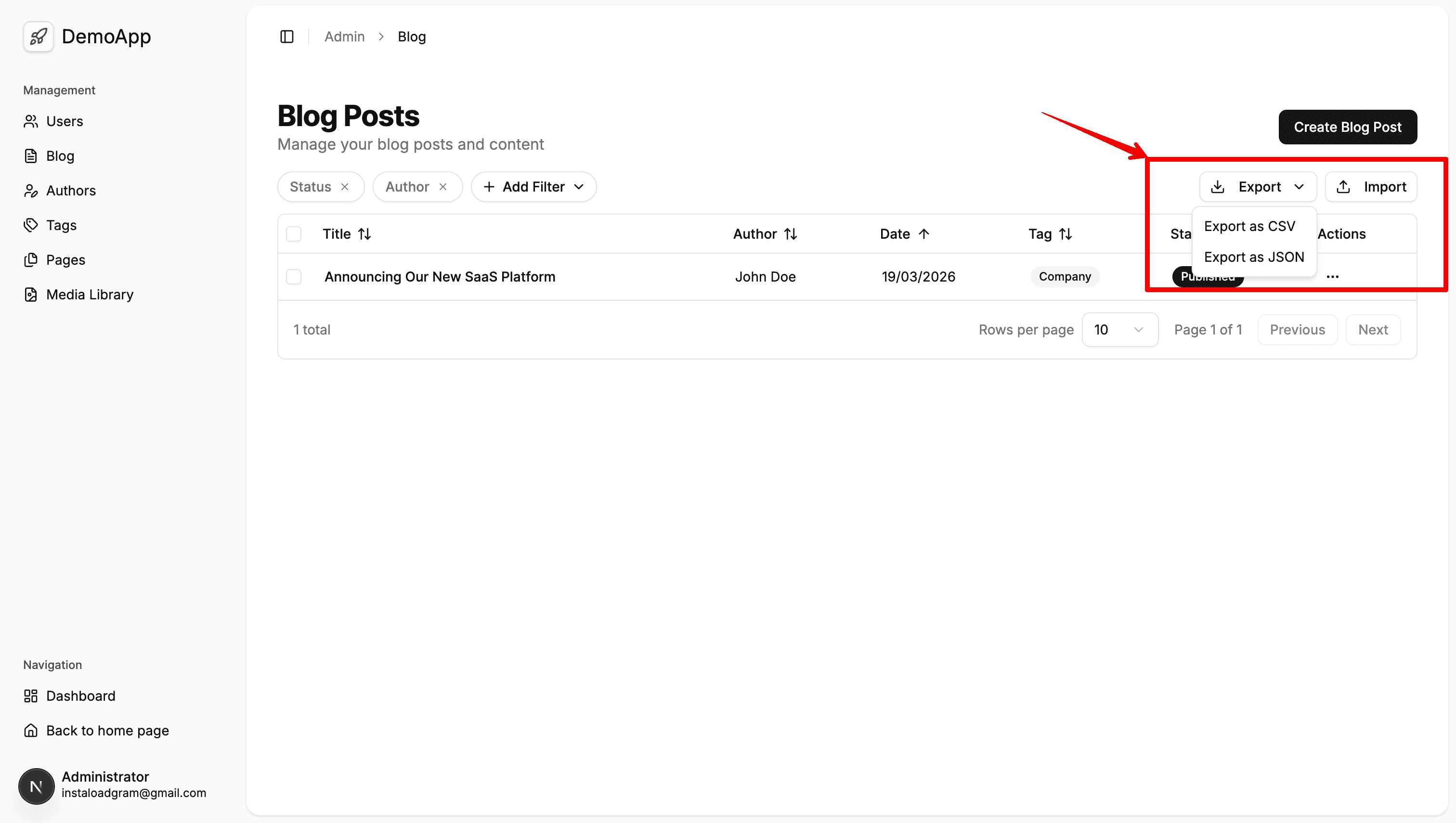The width and height of the screenshot is (1456, 823).
Task: Expand the Add Filter dropdown
Action: (x=533, y=187)
